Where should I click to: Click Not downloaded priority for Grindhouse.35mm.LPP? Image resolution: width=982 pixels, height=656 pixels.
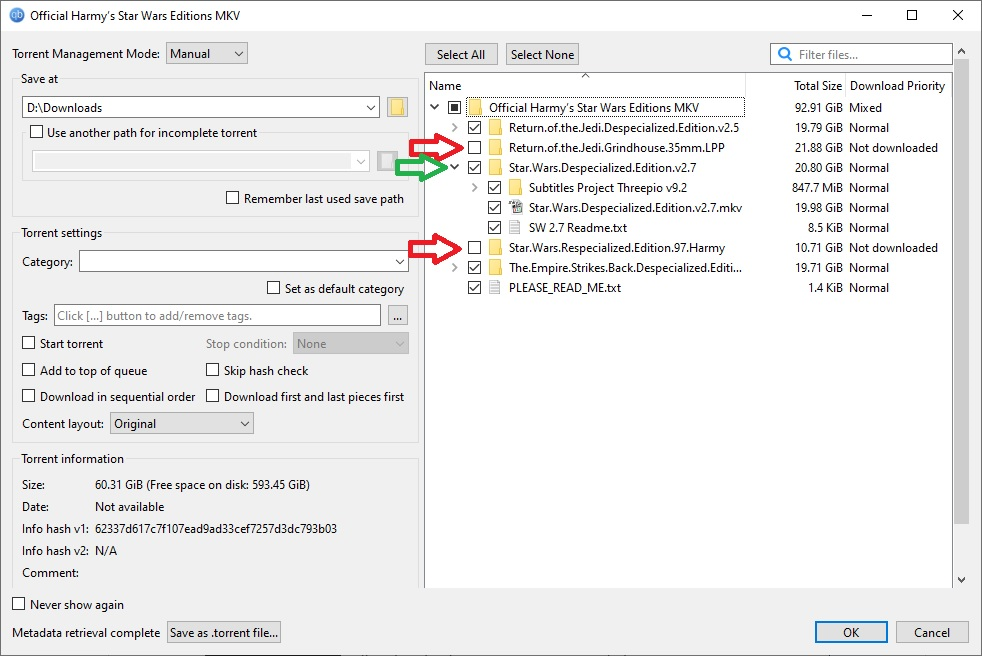(893, 148)
